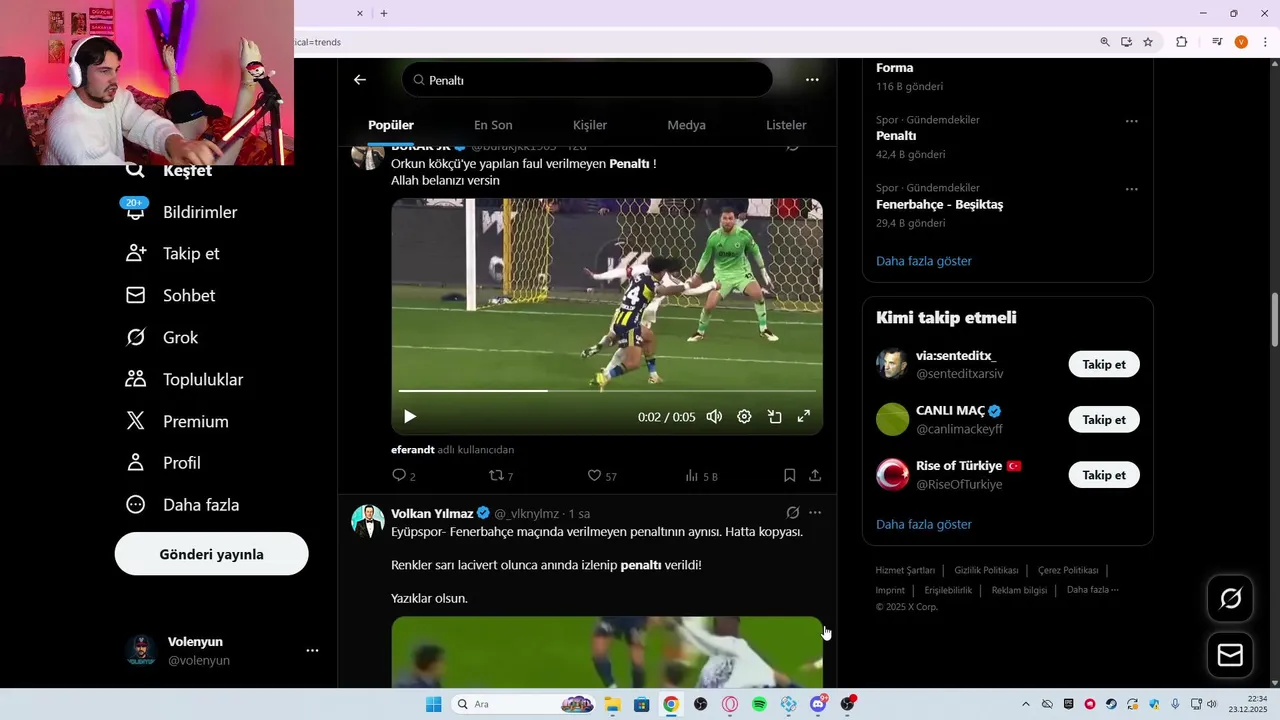Go back with the left arrow icon
Viewport: 1280px width, 720px height.
click(360, 80)
